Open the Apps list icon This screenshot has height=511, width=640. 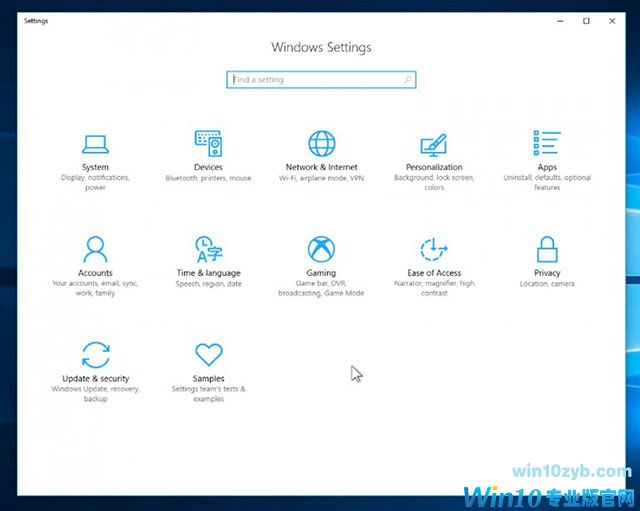[547, 143]
